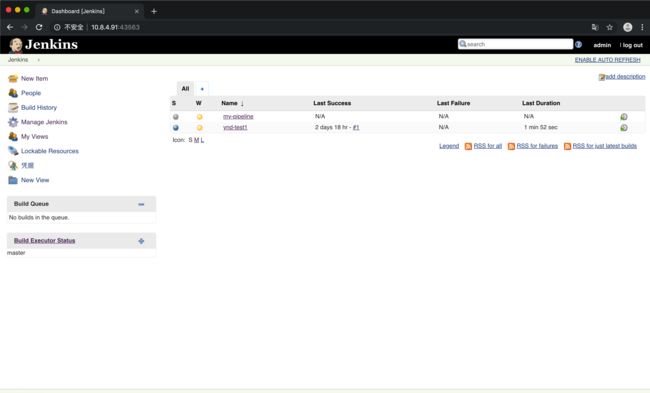This screenshot has width=650, height=393.
Task: Open the New View link
Action: 35,180
